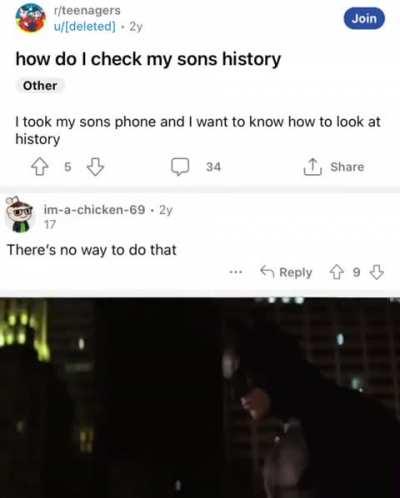Open the r/teenagers subreddit avatar
Viewport: 400px width, 498px height.
(x=31, y=18)
